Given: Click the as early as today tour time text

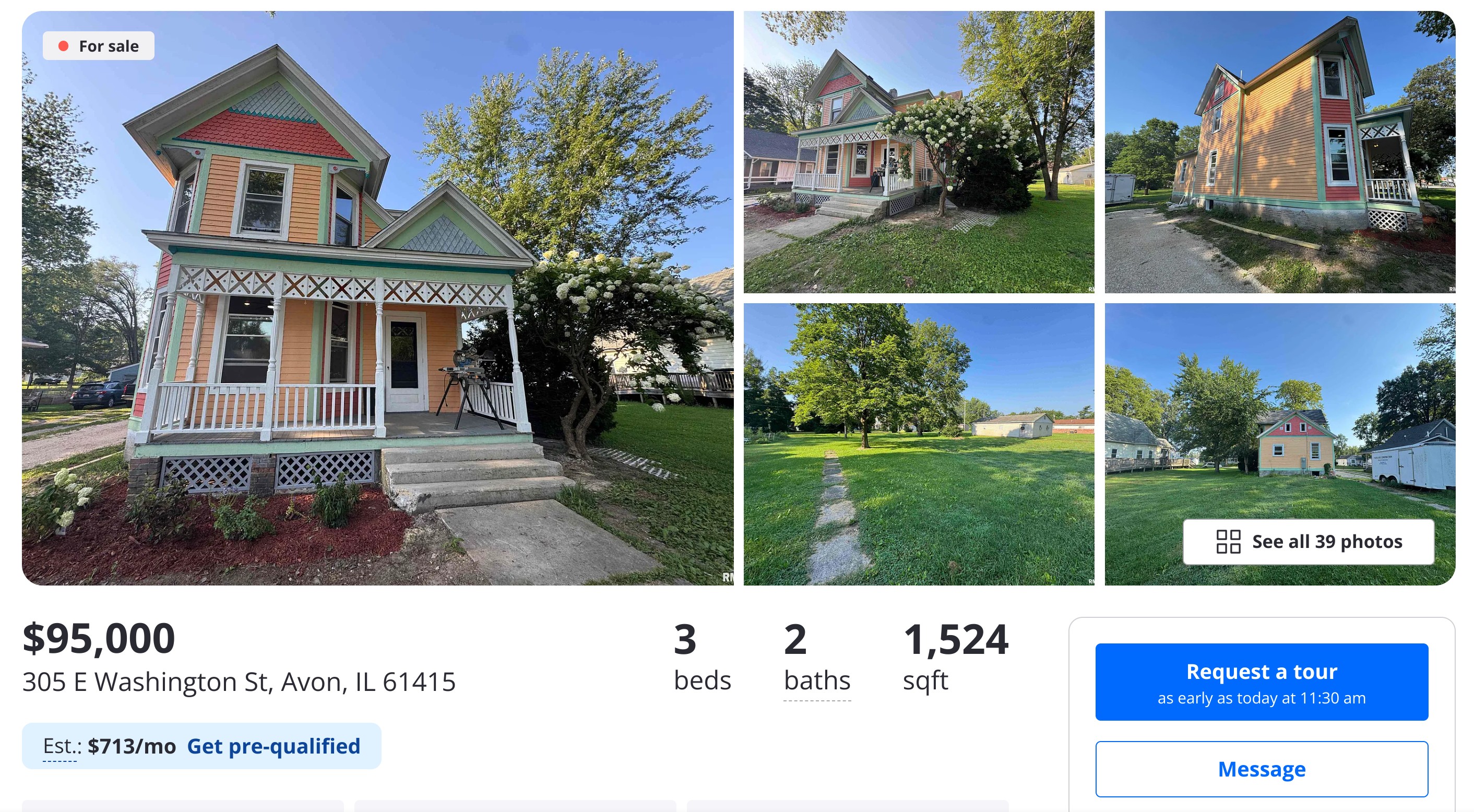Looking at the screenshot, I should point(1261,698).
